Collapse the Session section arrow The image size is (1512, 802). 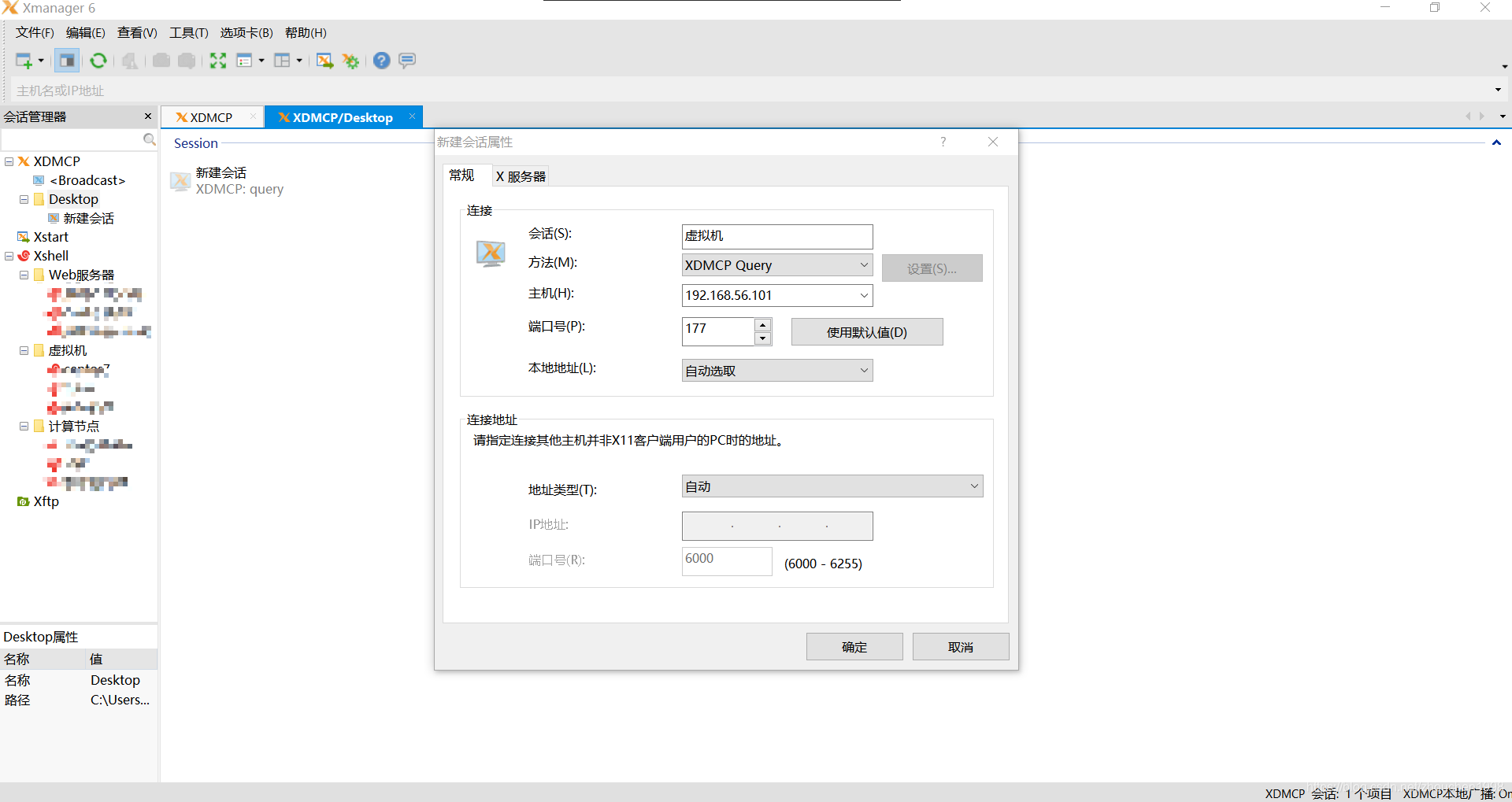click(x=1496, y=142)
